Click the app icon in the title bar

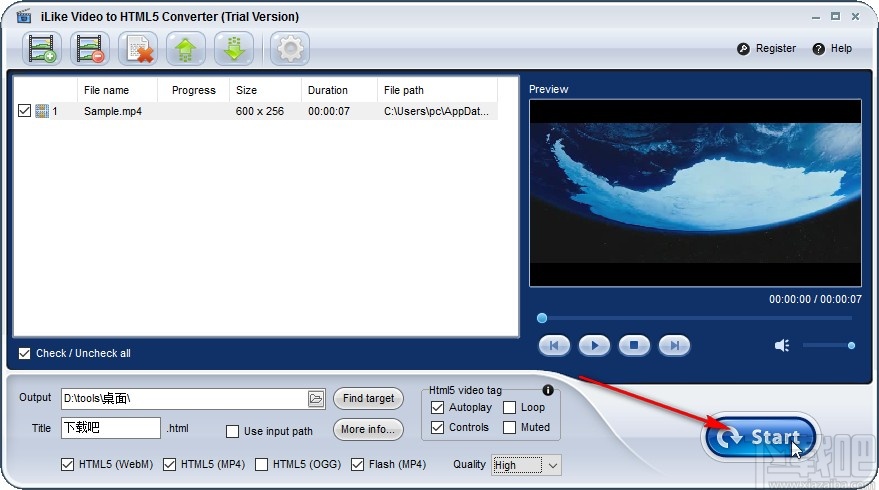click(24, 17)
